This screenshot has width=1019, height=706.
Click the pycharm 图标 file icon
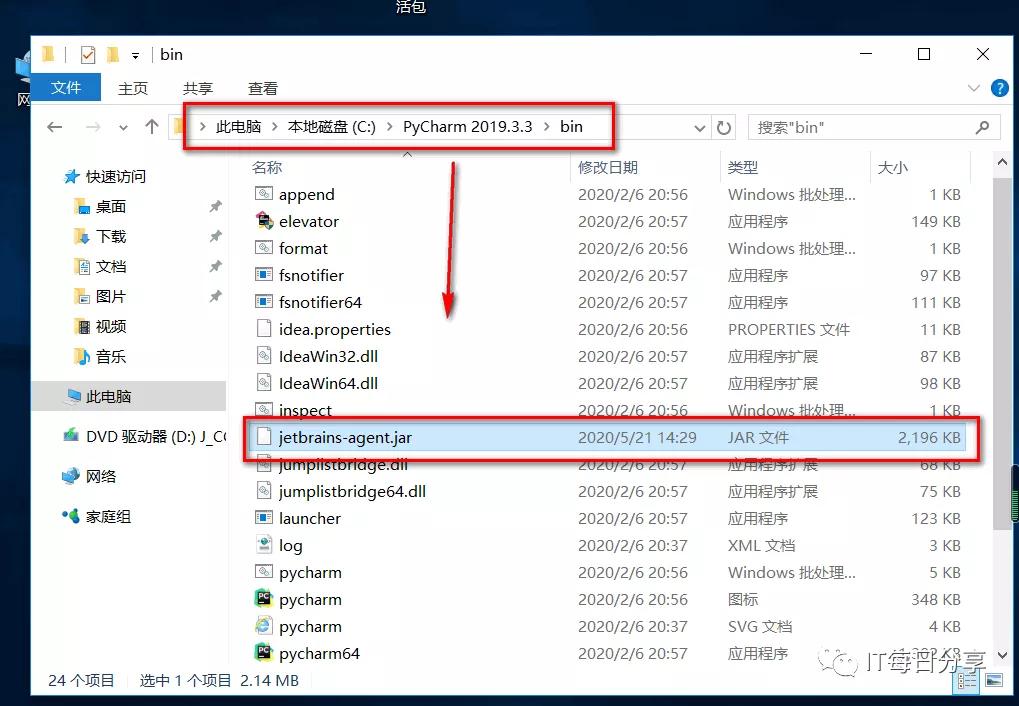tap(263, 599)
